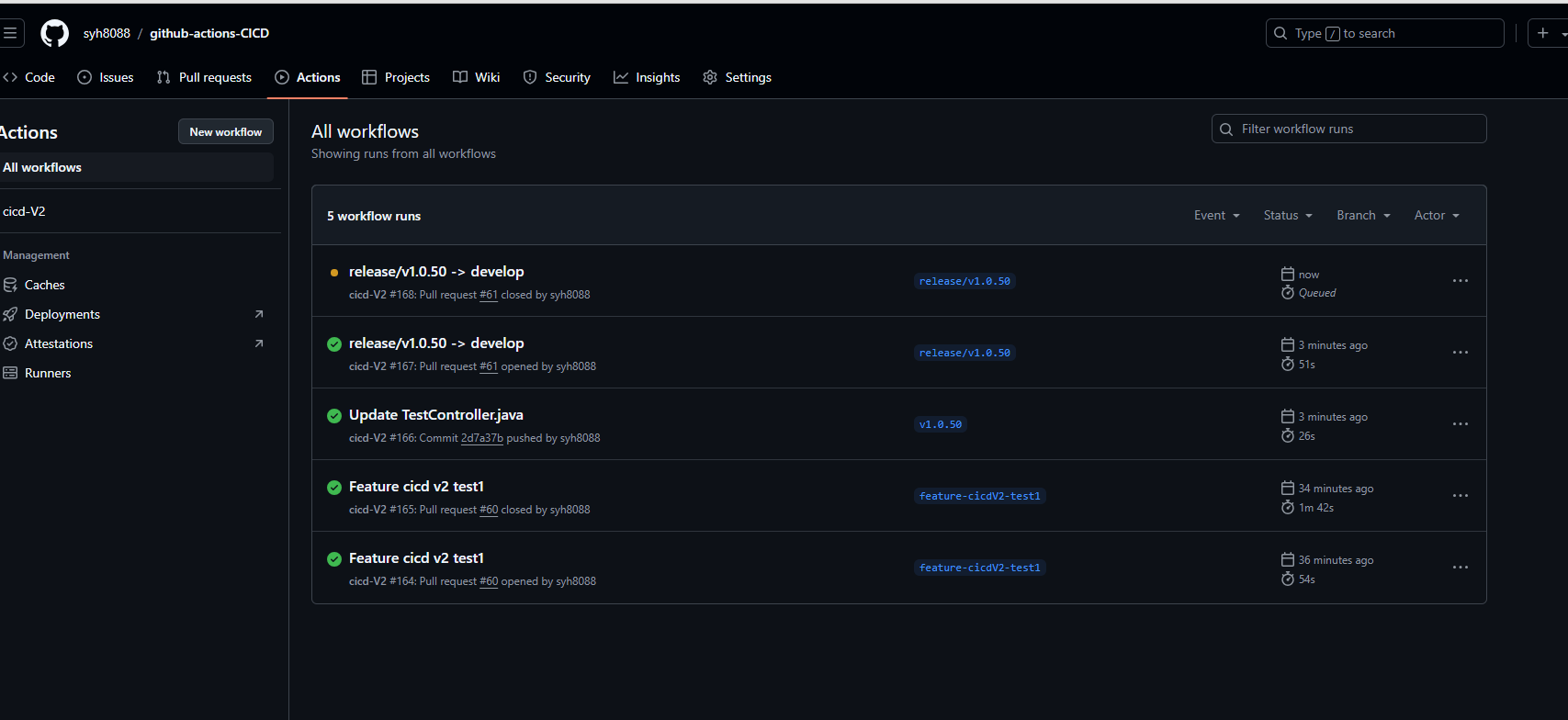Open the three-dot menu for run #168

pyautogui.click(x=1461, y=281)
